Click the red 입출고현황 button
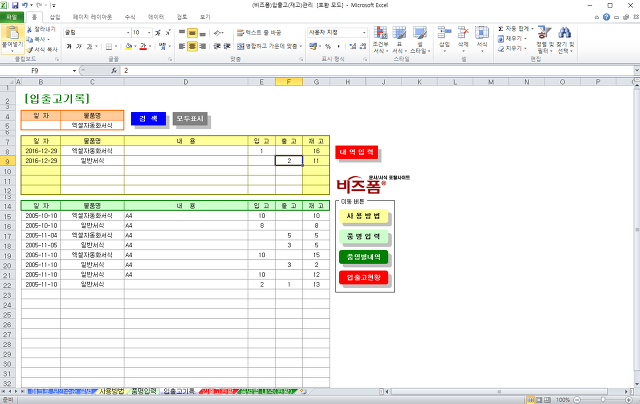Image resolution: width=640 pixels, height=404 pixels. [363, 277]
